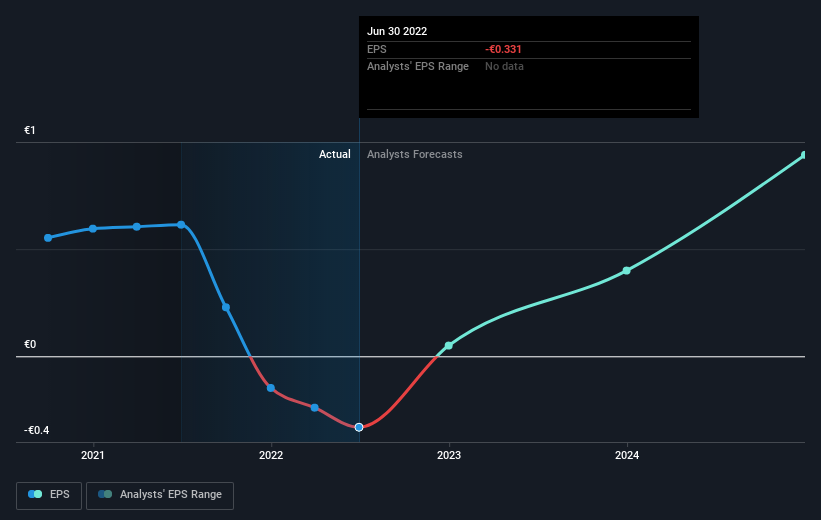The height and width of the screenshot is (520, 821).
Task: Click the Analysts Forecasts section label
Action: tap(415, 154)
